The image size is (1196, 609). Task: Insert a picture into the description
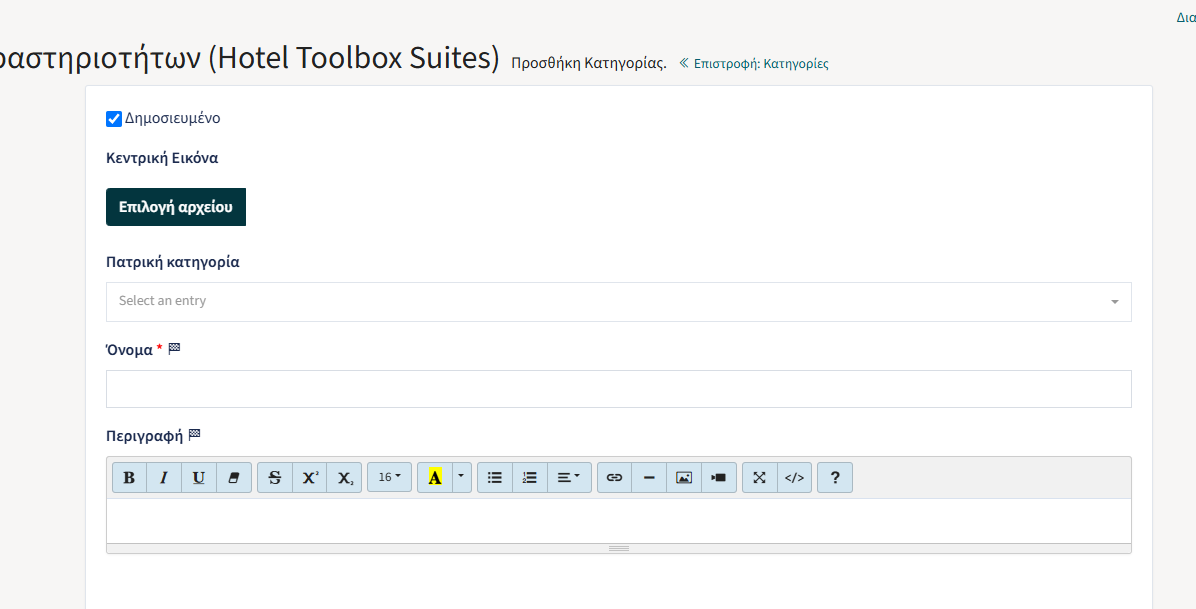(x=684, y=478)
